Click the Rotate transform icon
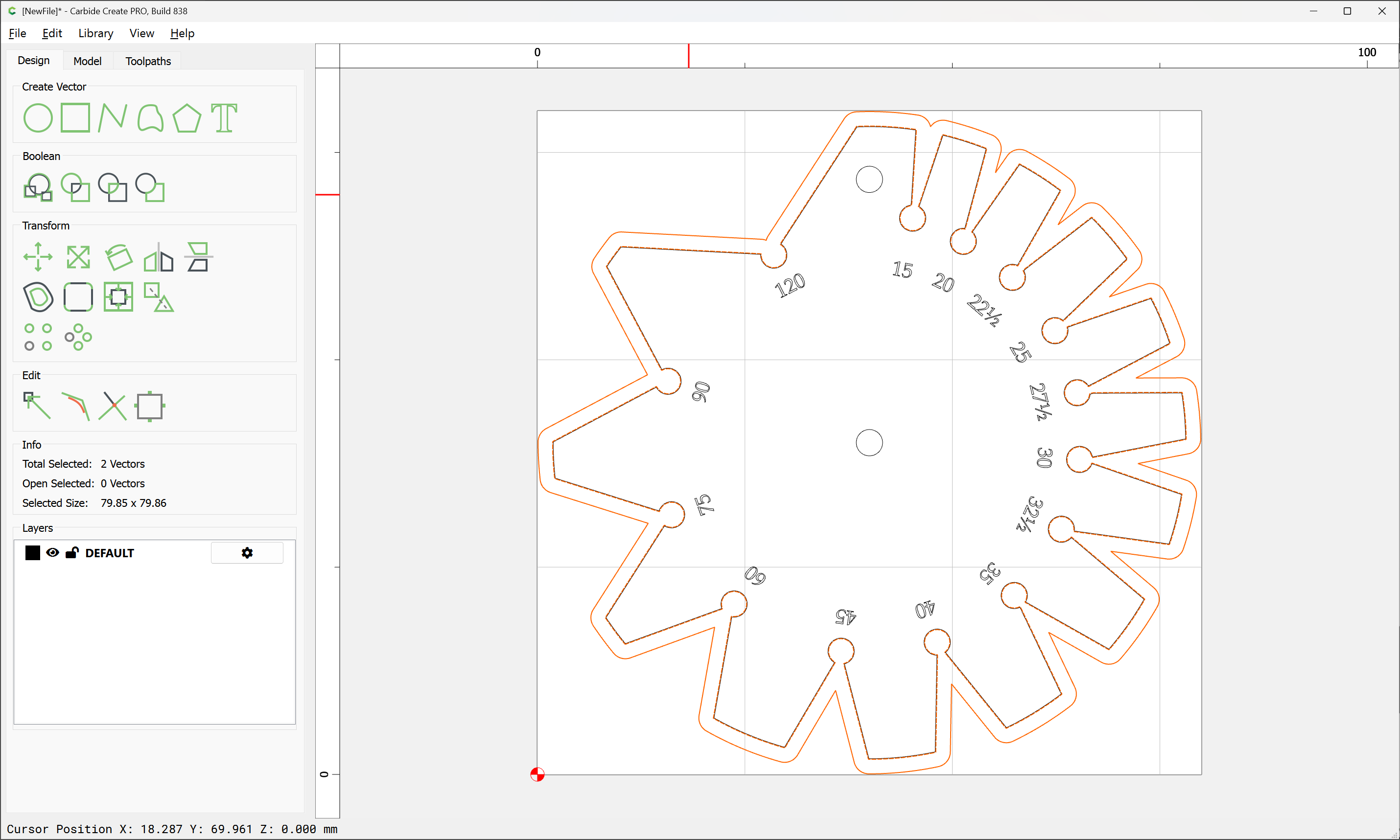 118,257
